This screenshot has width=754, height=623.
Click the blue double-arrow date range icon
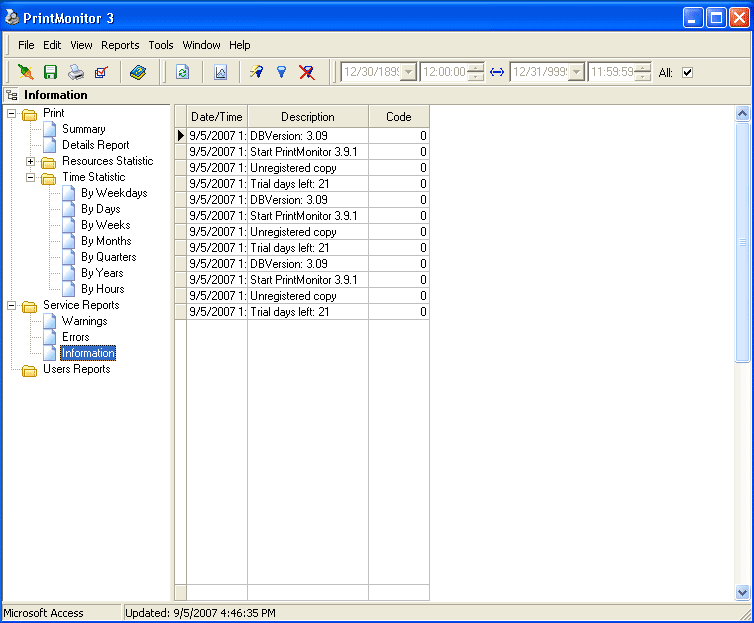pos(497,72)
